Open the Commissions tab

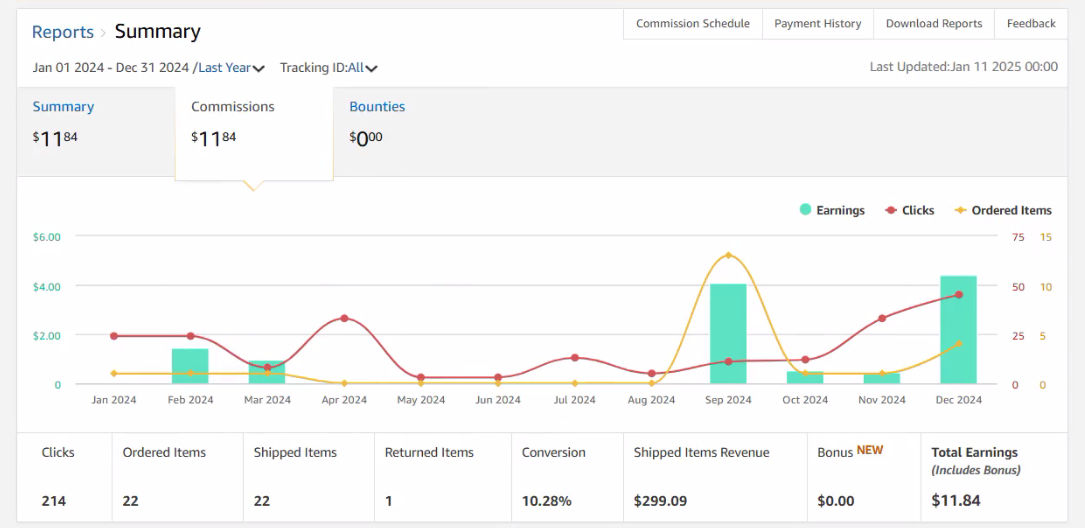[x=232, y=107]
